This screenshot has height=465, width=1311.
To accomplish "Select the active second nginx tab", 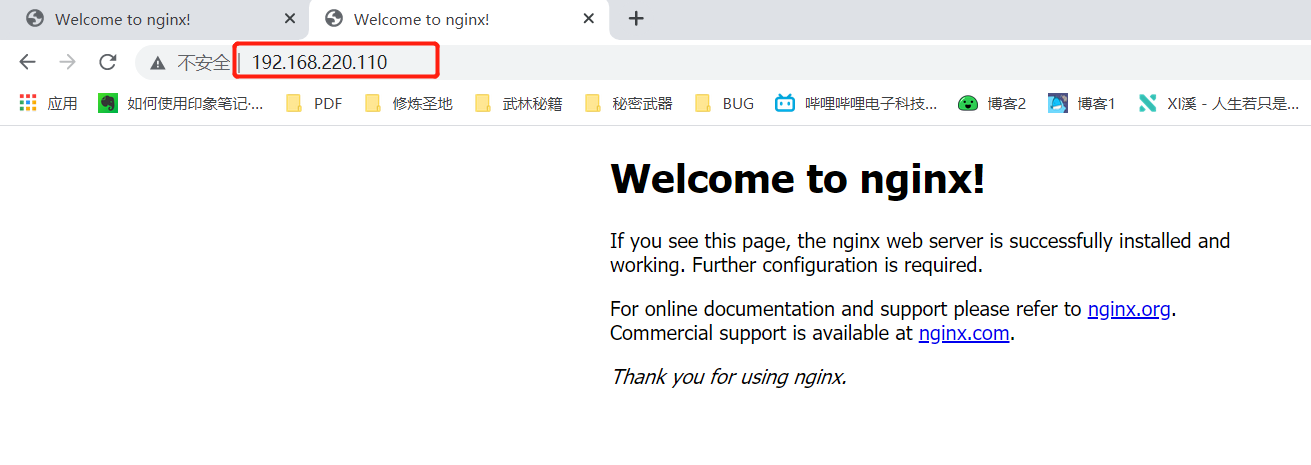I will [x=459, y=20].
